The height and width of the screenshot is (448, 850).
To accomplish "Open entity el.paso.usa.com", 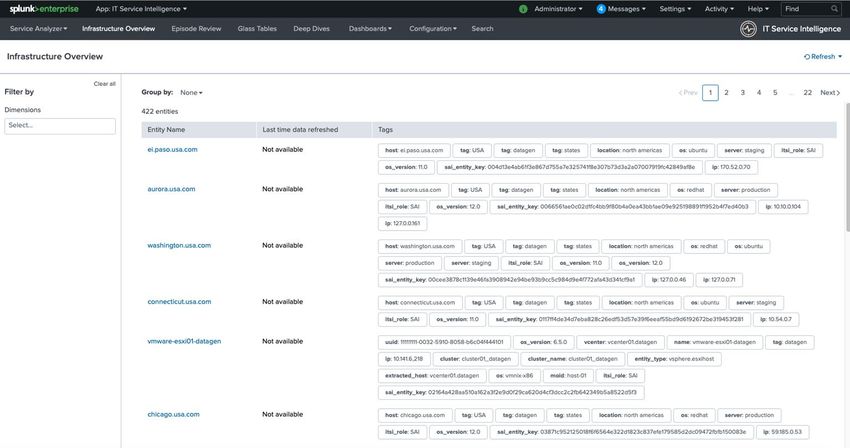I will pyautogui.click(x=172, y=150).
